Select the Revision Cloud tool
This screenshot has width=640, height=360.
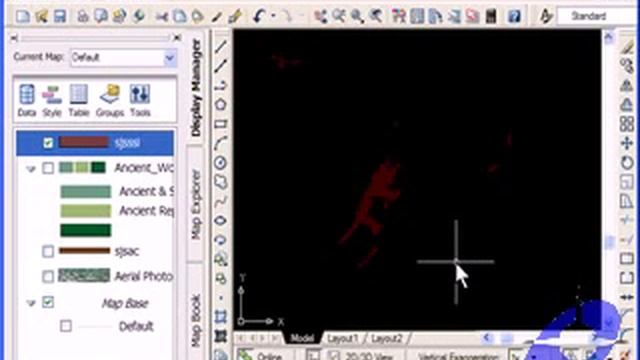click(x=221, y=182)
